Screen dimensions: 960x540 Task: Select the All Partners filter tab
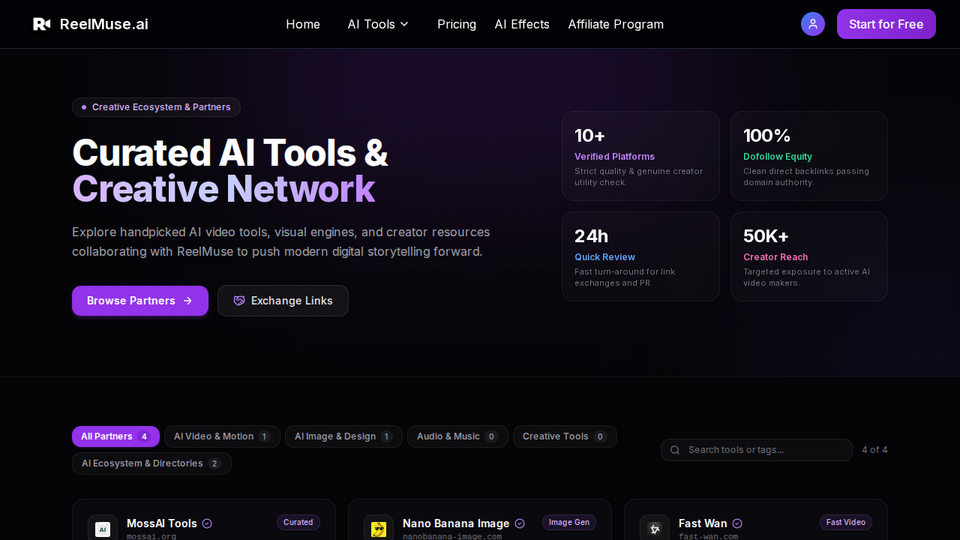click(116, 437)
